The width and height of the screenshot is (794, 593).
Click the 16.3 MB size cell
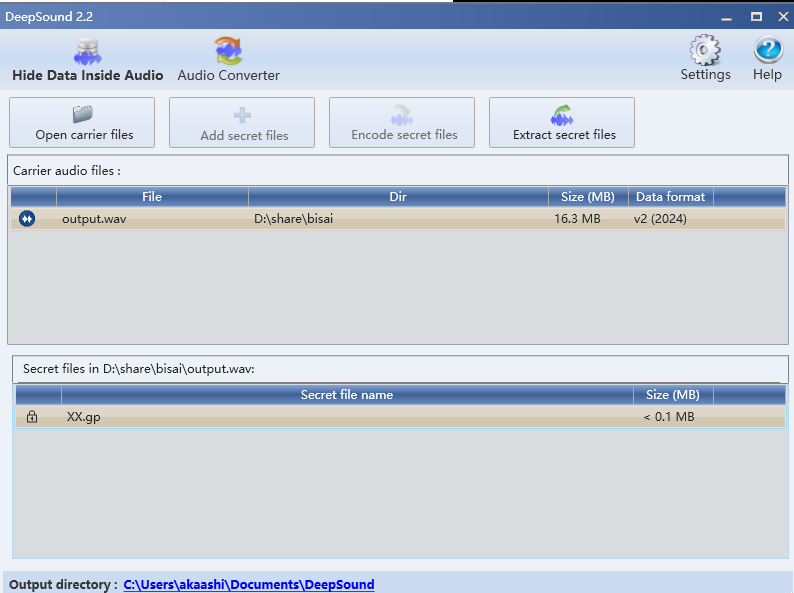point(577,219)
